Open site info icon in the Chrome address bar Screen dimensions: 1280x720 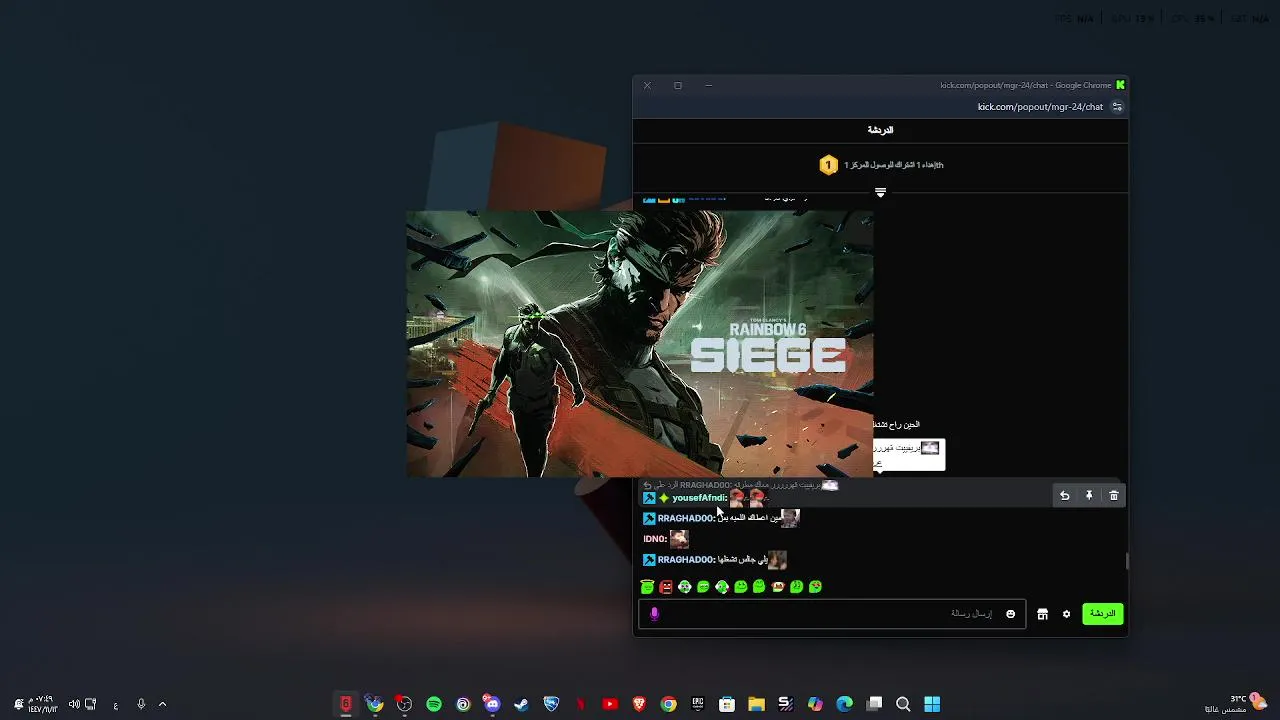coord(1117,107)
